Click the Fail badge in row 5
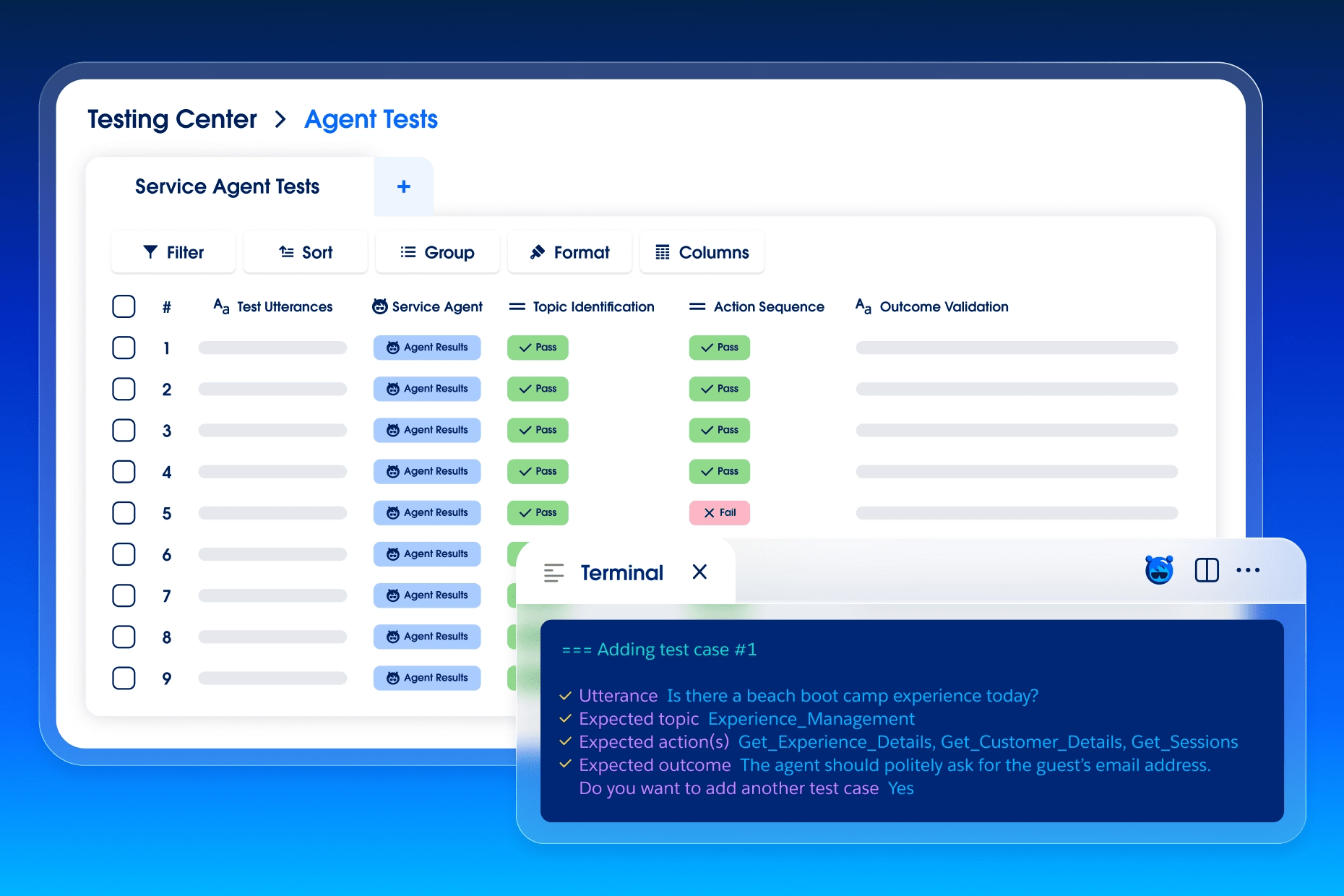The width and height of the screenshot is (1344, 896). click(x=720, y=513)
